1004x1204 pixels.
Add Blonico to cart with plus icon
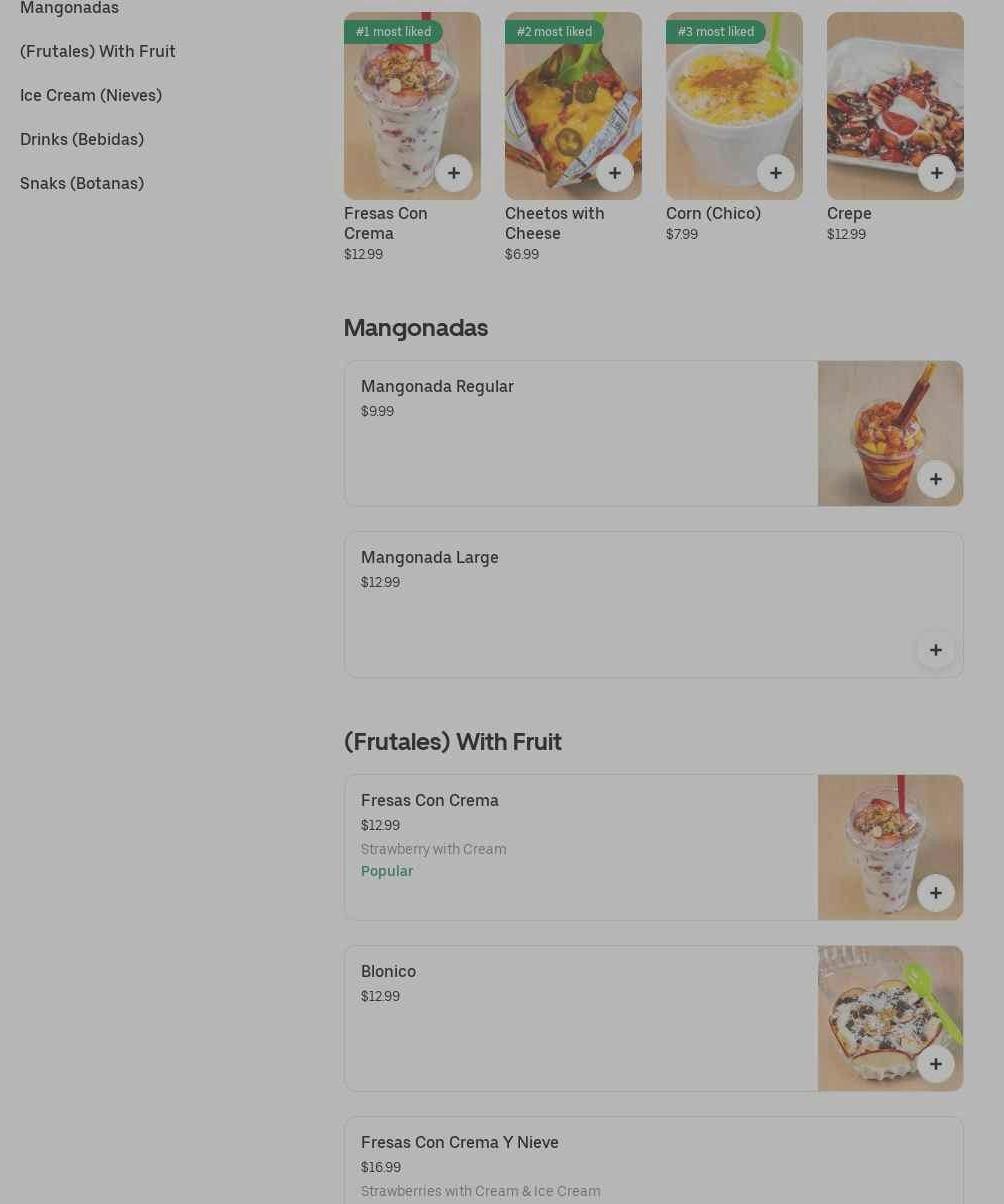point(936,1064)
